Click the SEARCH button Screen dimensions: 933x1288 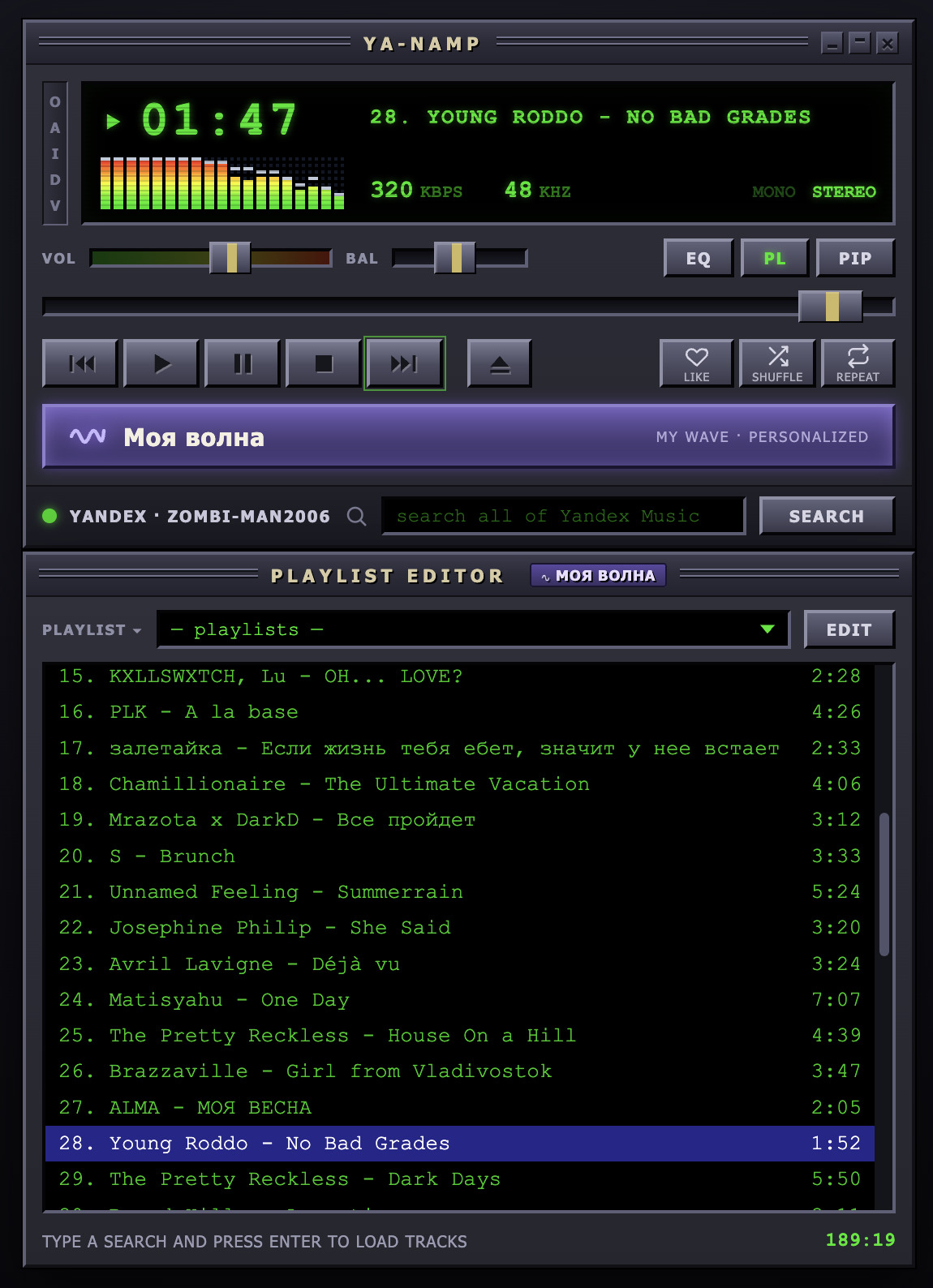pos(827,516)
